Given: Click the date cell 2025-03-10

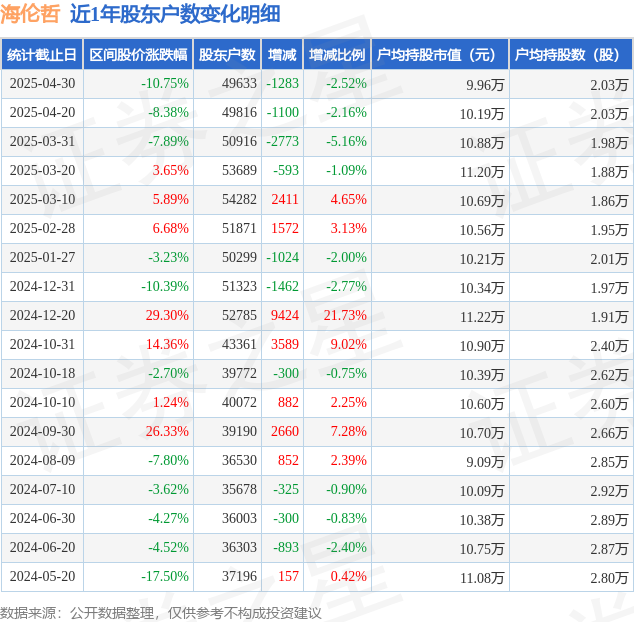Looking at the screenshot, I should [42, 199].
